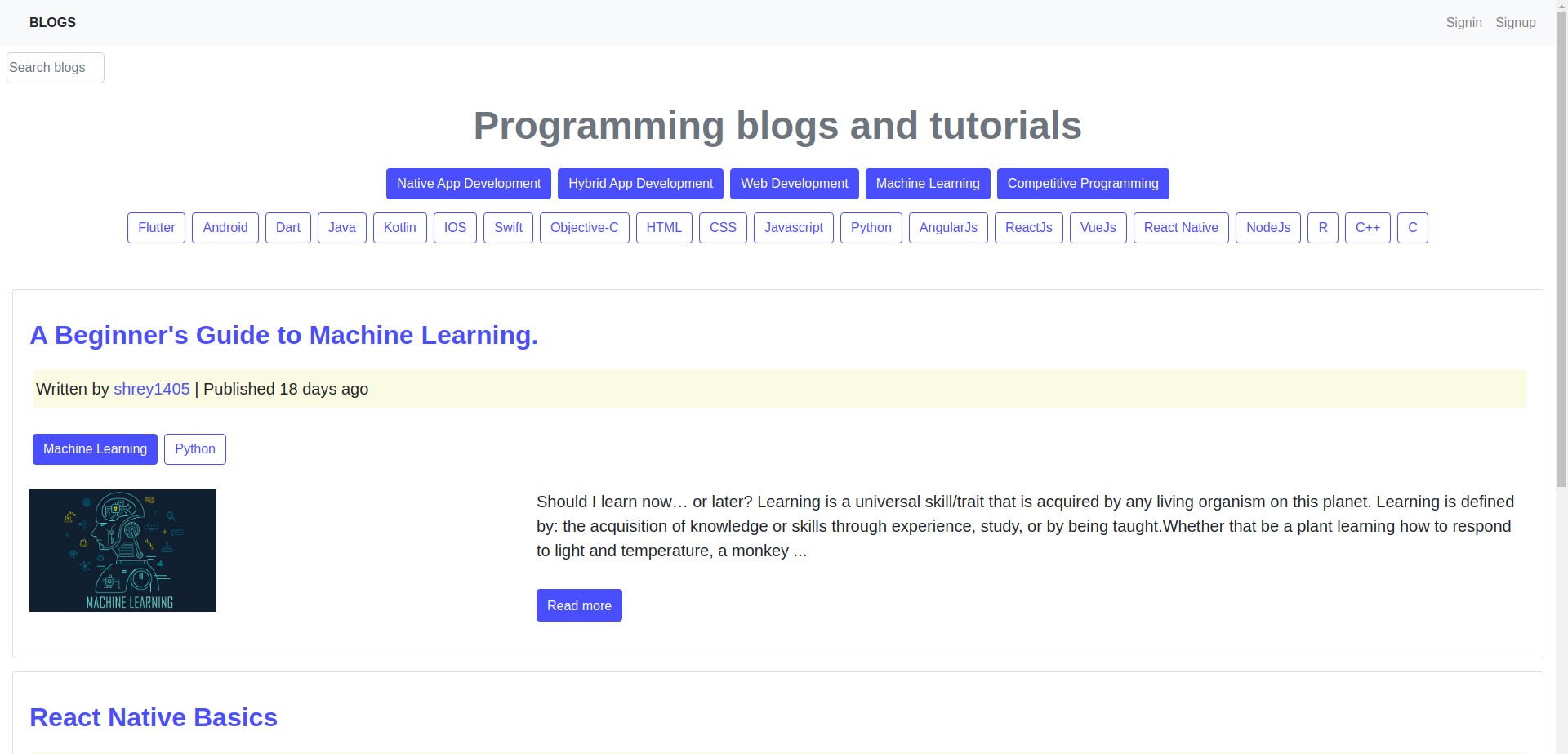Click Read more on the Machine Learning post
Screen dimensions: 1568x754
[579, 605]
